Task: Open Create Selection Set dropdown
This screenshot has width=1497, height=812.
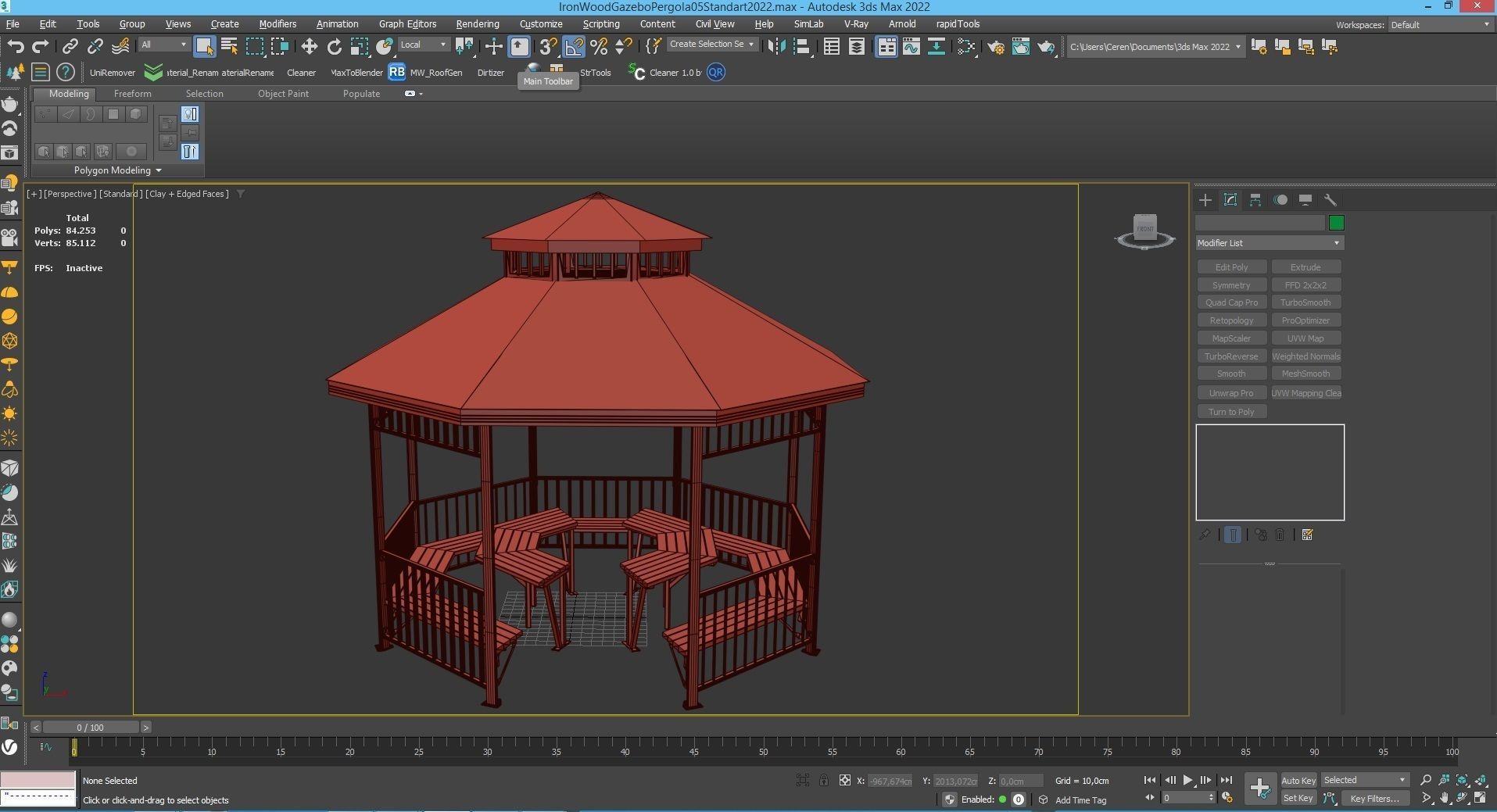Action: (712, 45)
